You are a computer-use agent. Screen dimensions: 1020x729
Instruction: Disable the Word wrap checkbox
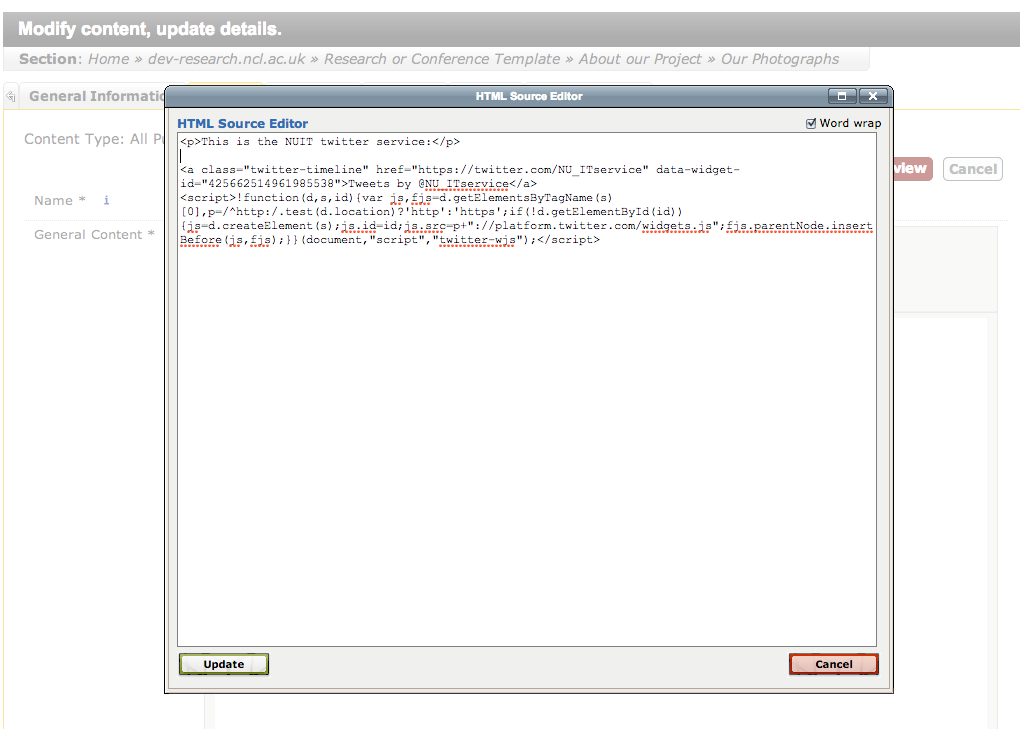(811, 124)
